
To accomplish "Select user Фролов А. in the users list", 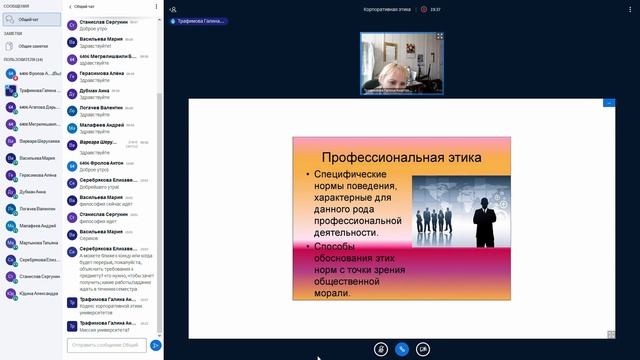I will pos(33,73).
